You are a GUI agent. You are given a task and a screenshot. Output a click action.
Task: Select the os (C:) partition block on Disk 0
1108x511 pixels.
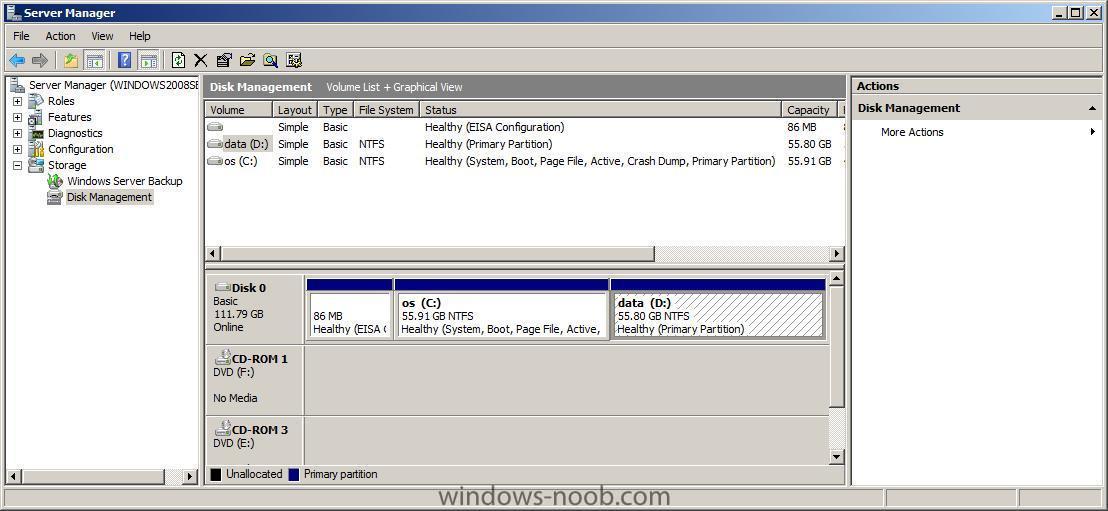coord(502,310)
